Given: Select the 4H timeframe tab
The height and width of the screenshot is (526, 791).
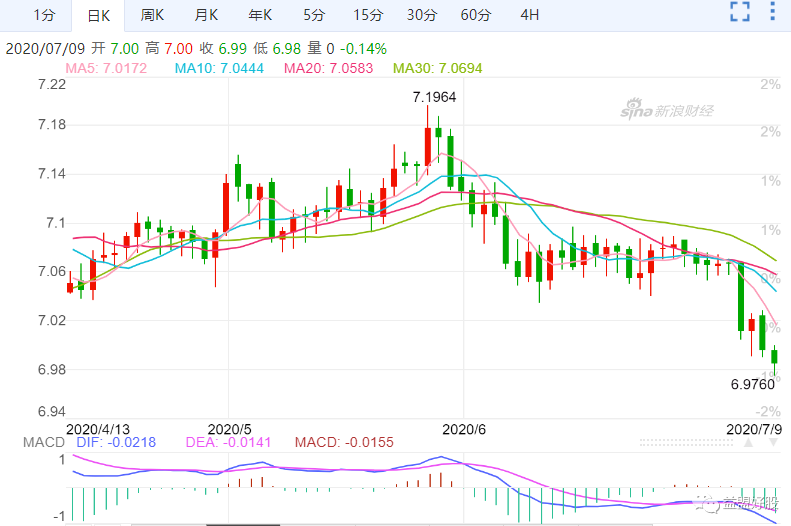Looking at the screenshot, I should click(x=530, y=15).
